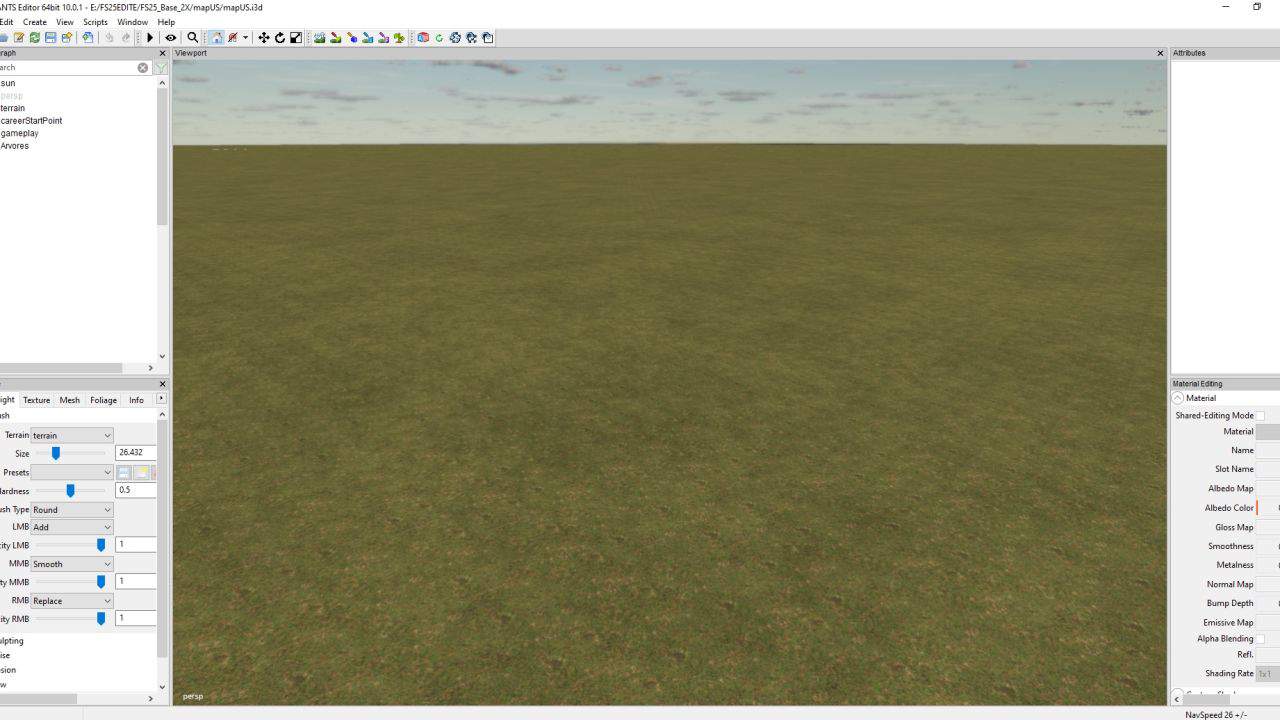Select the Arvores node in scenegraph
This screenshot has height=720, width=1280.
click(x=15, y=146)
